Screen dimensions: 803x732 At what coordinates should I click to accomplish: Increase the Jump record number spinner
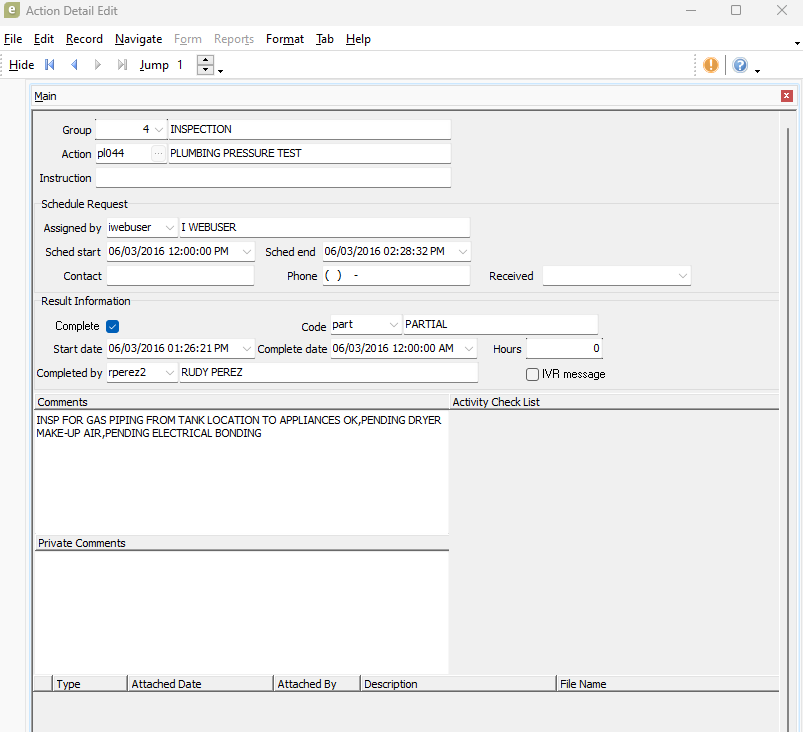tap(205, 60)
